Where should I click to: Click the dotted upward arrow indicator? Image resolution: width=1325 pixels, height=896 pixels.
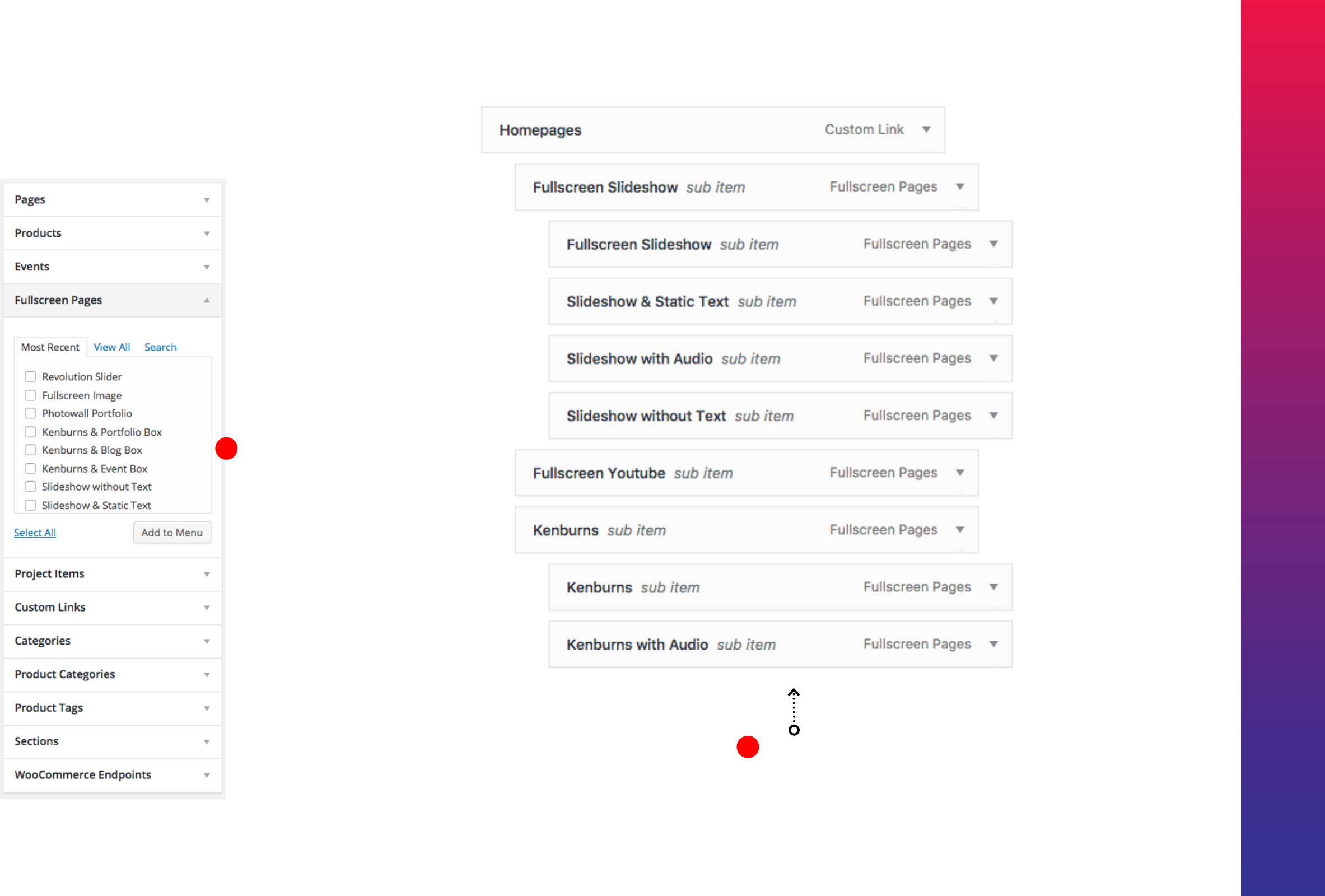pos(794,711)
